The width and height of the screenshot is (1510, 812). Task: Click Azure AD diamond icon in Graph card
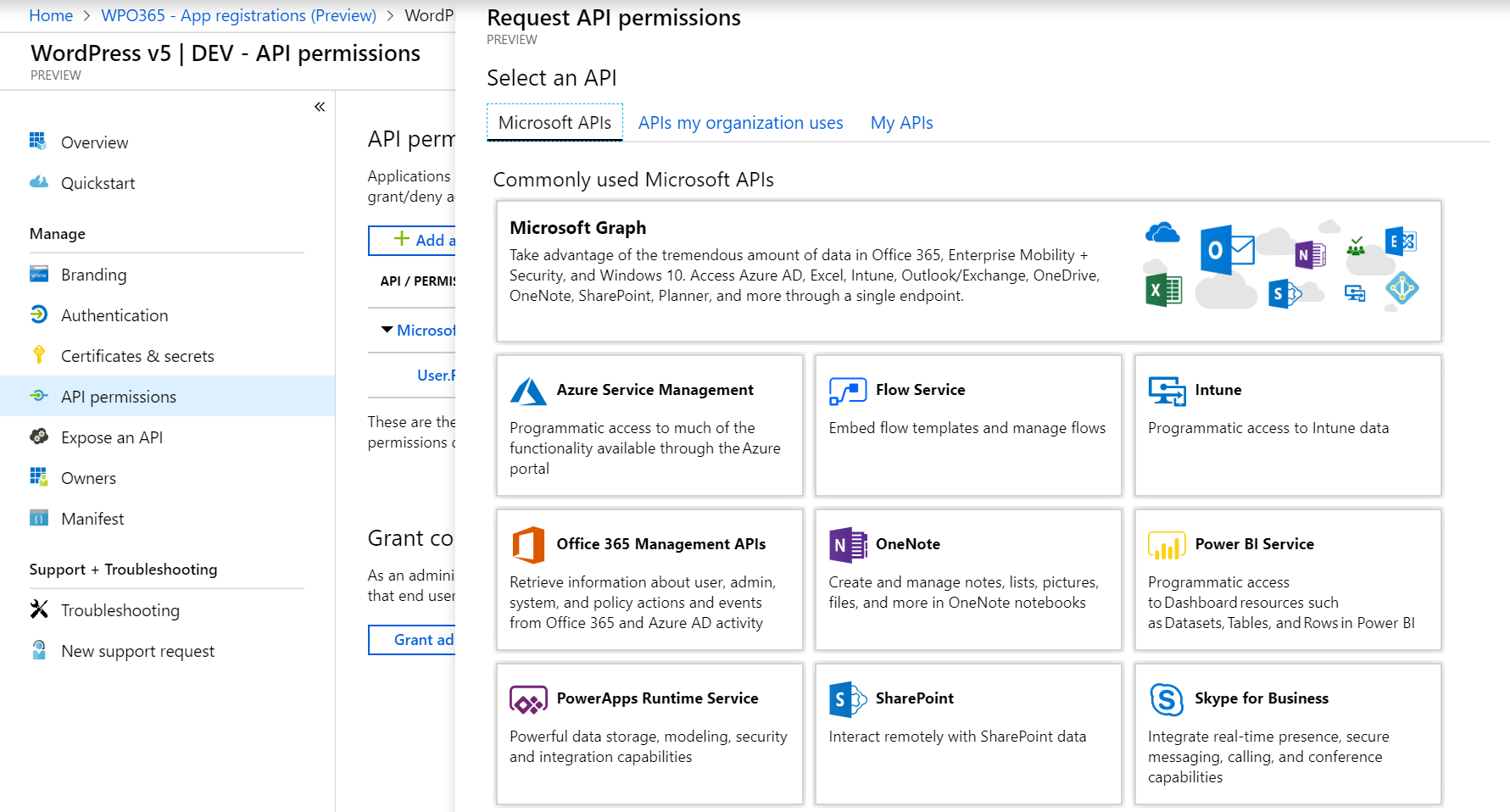point(1401,288)
